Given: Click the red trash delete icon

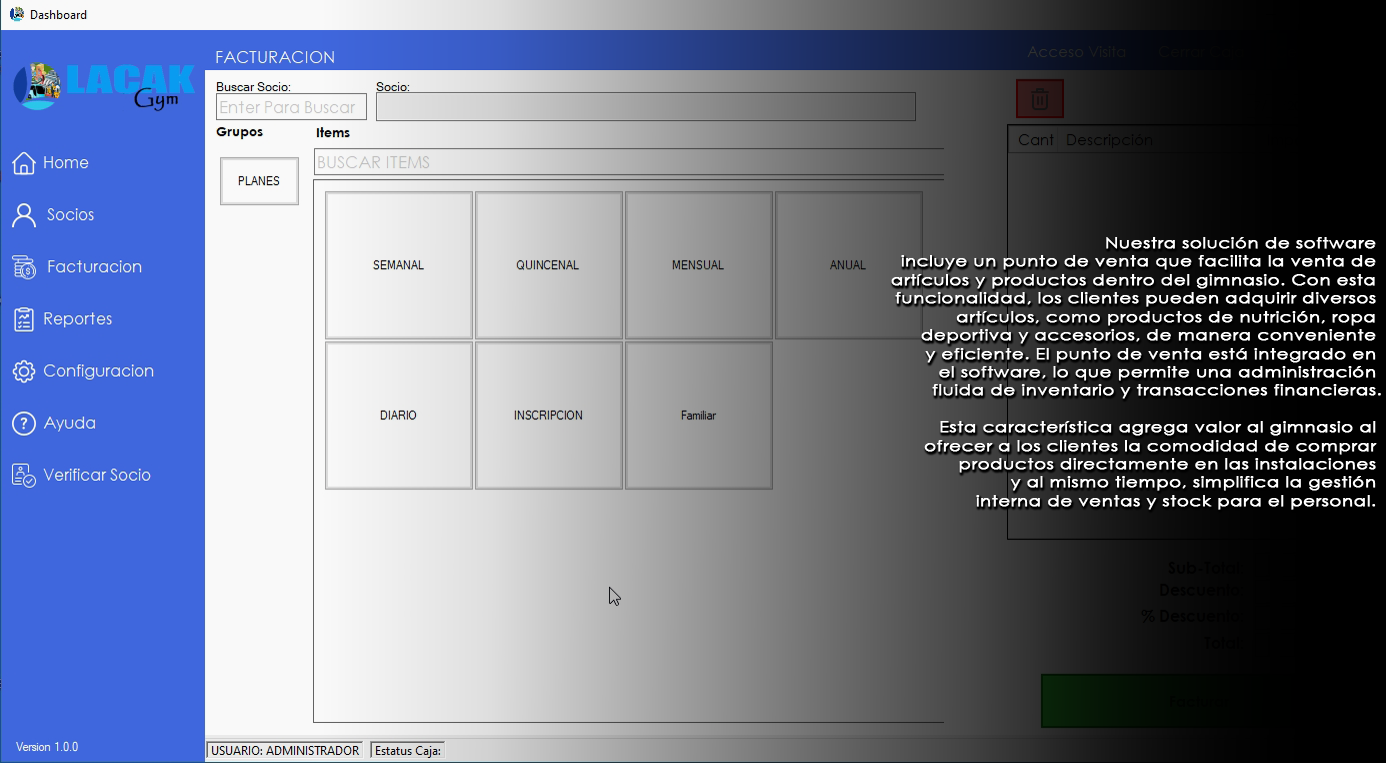Looking at the screenshot, I should [1039, 99].
